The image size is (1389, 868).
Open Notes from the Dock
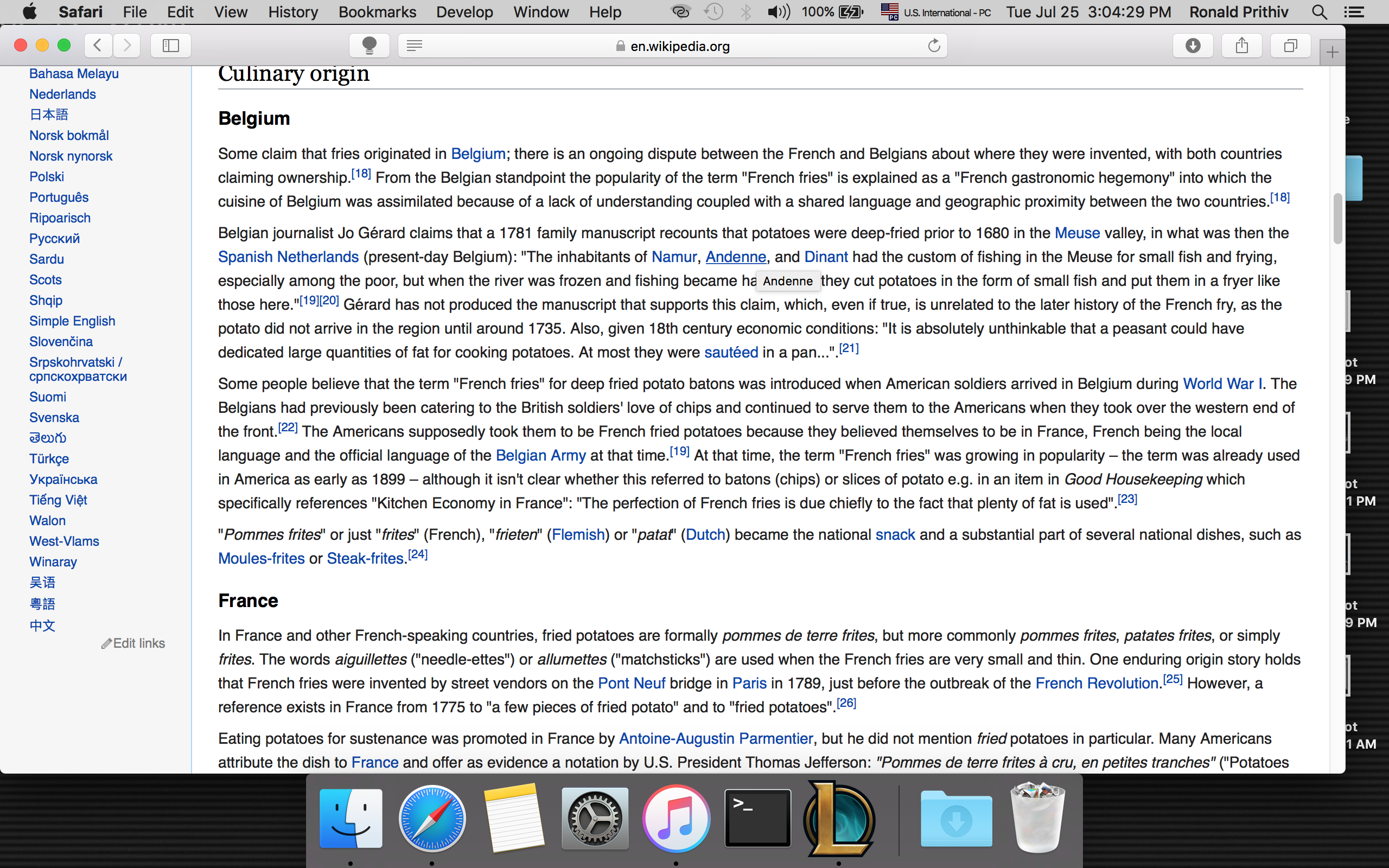[514, 818]
